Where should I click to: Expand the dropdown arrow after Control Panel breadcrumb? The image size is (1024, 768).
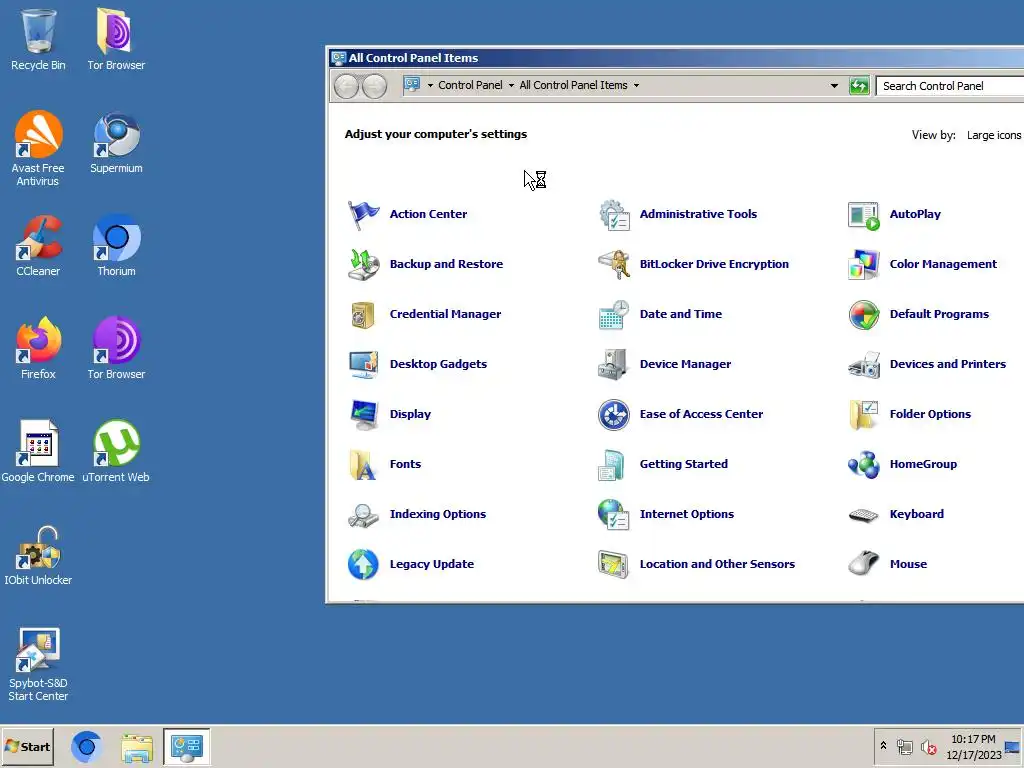click(511, 86)
